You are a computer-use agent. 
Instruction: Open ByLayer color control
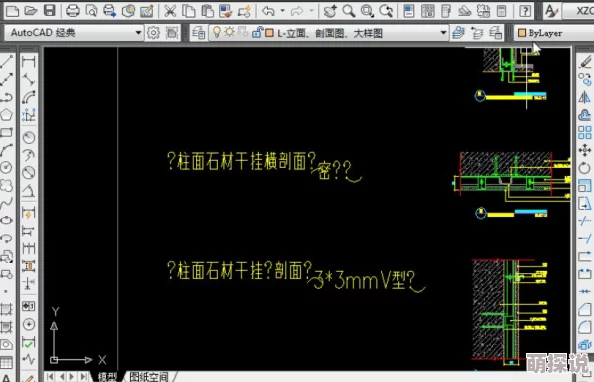click(555, 33)
